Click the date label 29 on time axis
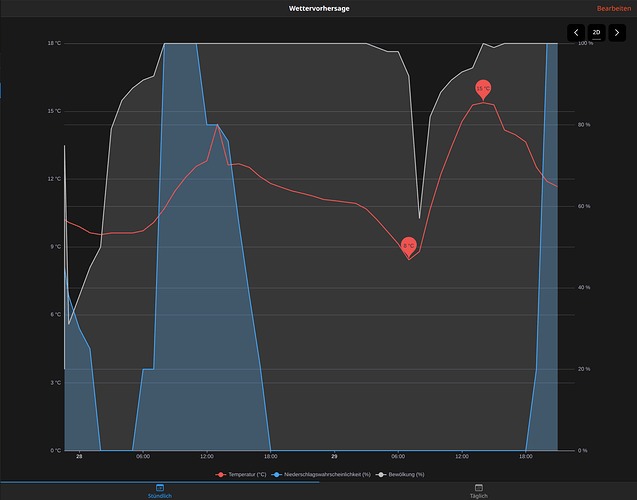 point(334,457)
